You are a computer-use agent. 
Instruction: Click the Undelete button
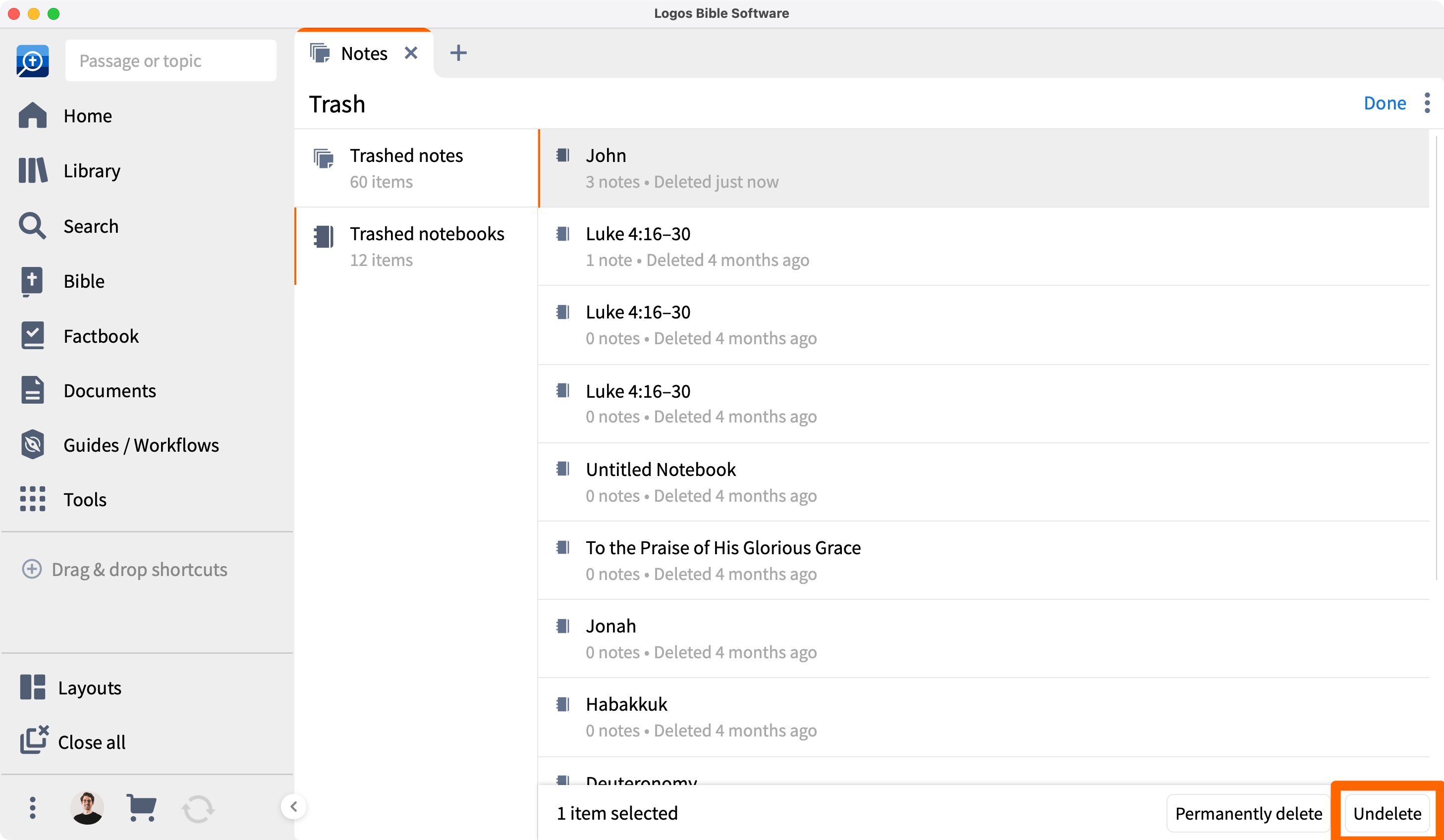point(1387,813)
